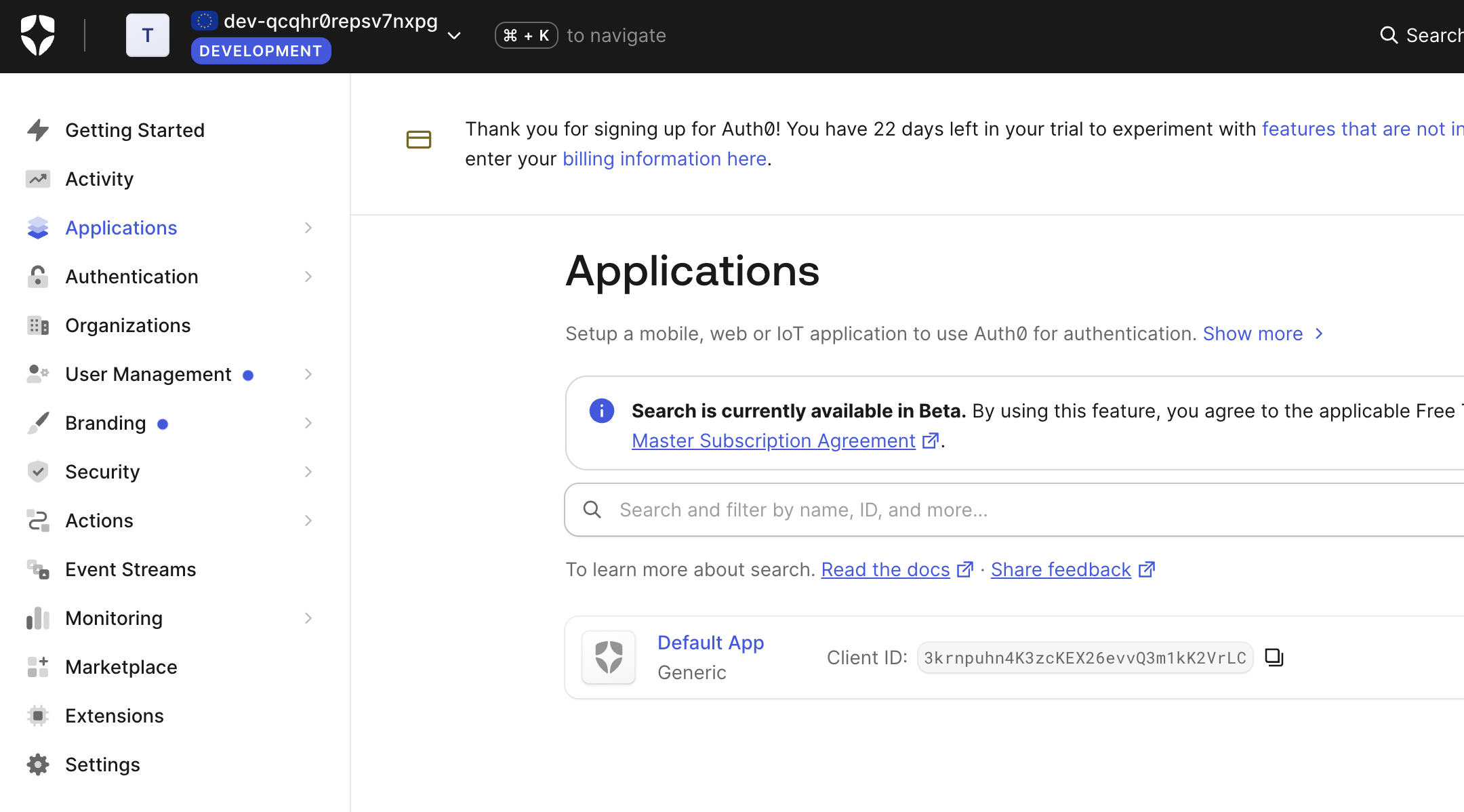Expand the Actions submenu chevron
The width and height of the screenshot is (1464, 812).
308,521
